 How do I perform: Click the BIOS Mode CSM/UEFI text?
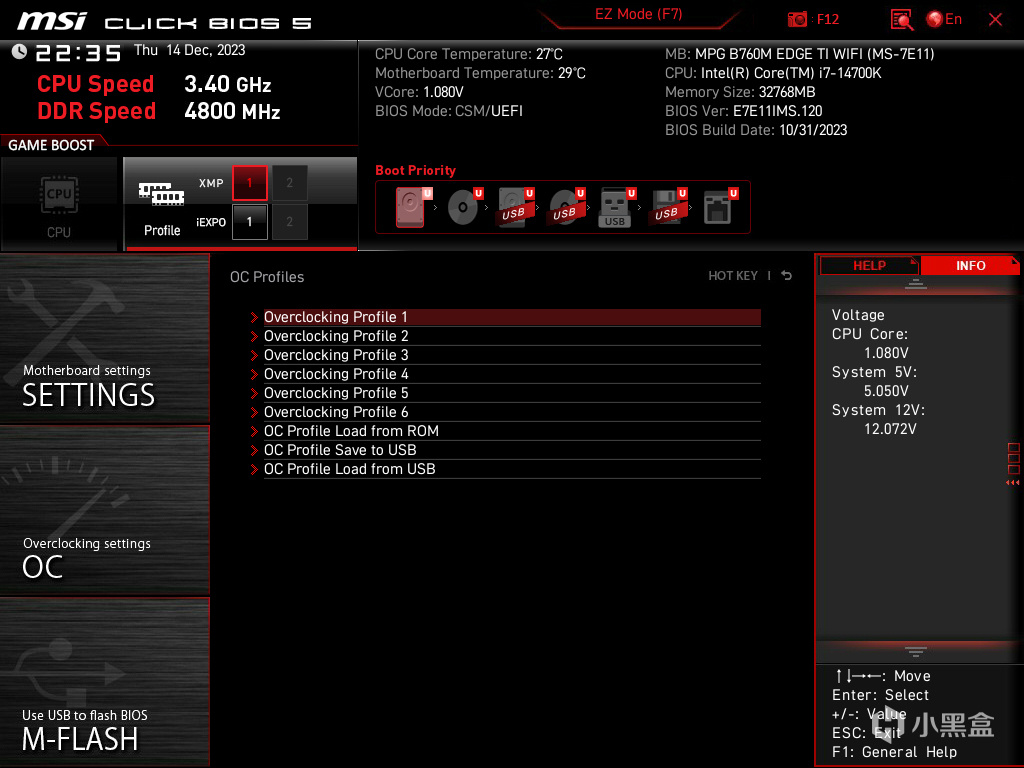pyautogui.click(x=449, y=111)
